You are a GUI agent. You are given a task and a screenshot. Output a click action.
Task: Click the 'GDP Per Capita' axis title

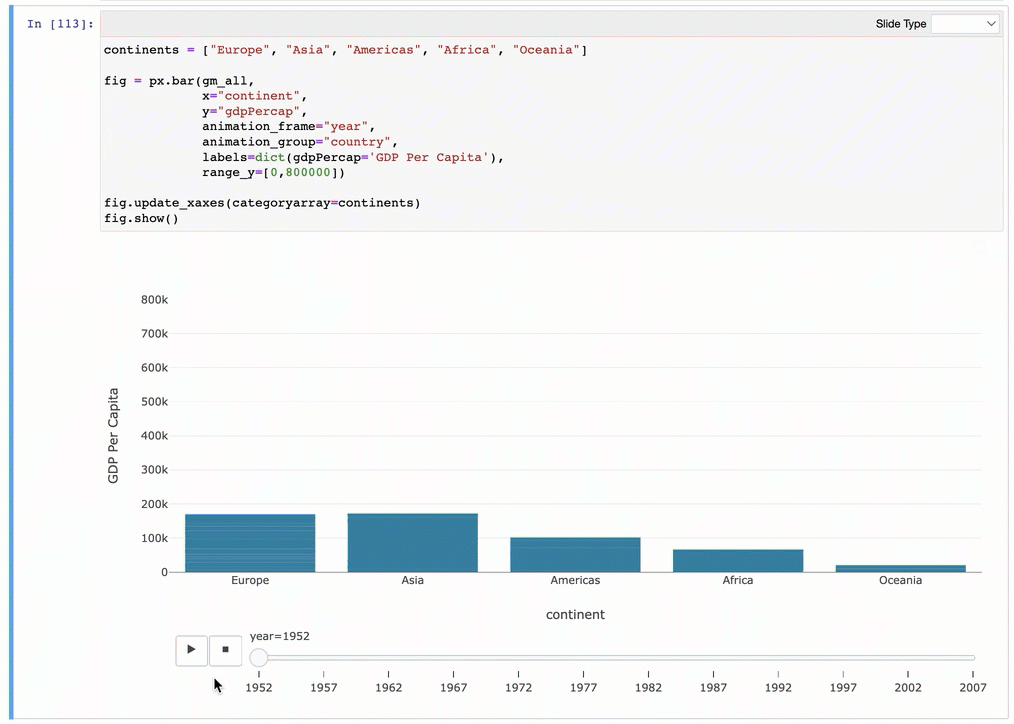click(113, 436)
